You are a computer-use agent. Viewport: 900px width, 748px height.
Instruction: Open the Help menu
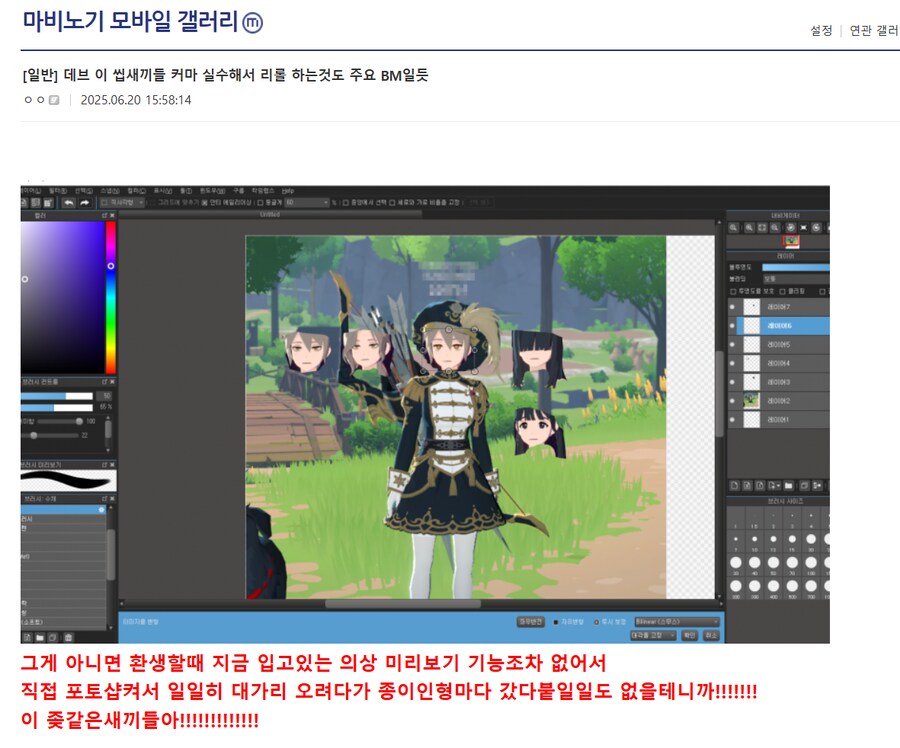(288, 191)
